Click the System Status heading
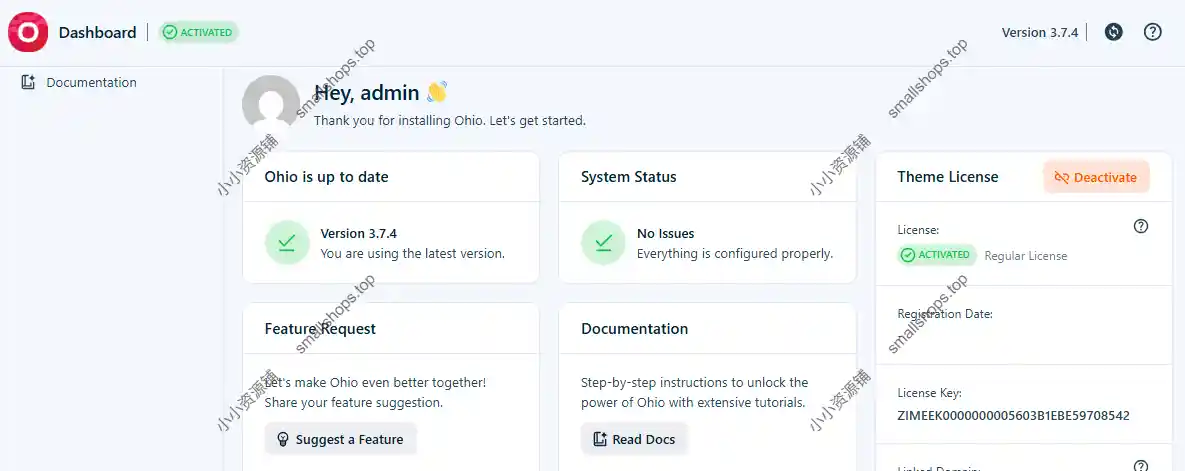Screen dimensions: 1185x471 pyautogui.click(x=629, y=177)
